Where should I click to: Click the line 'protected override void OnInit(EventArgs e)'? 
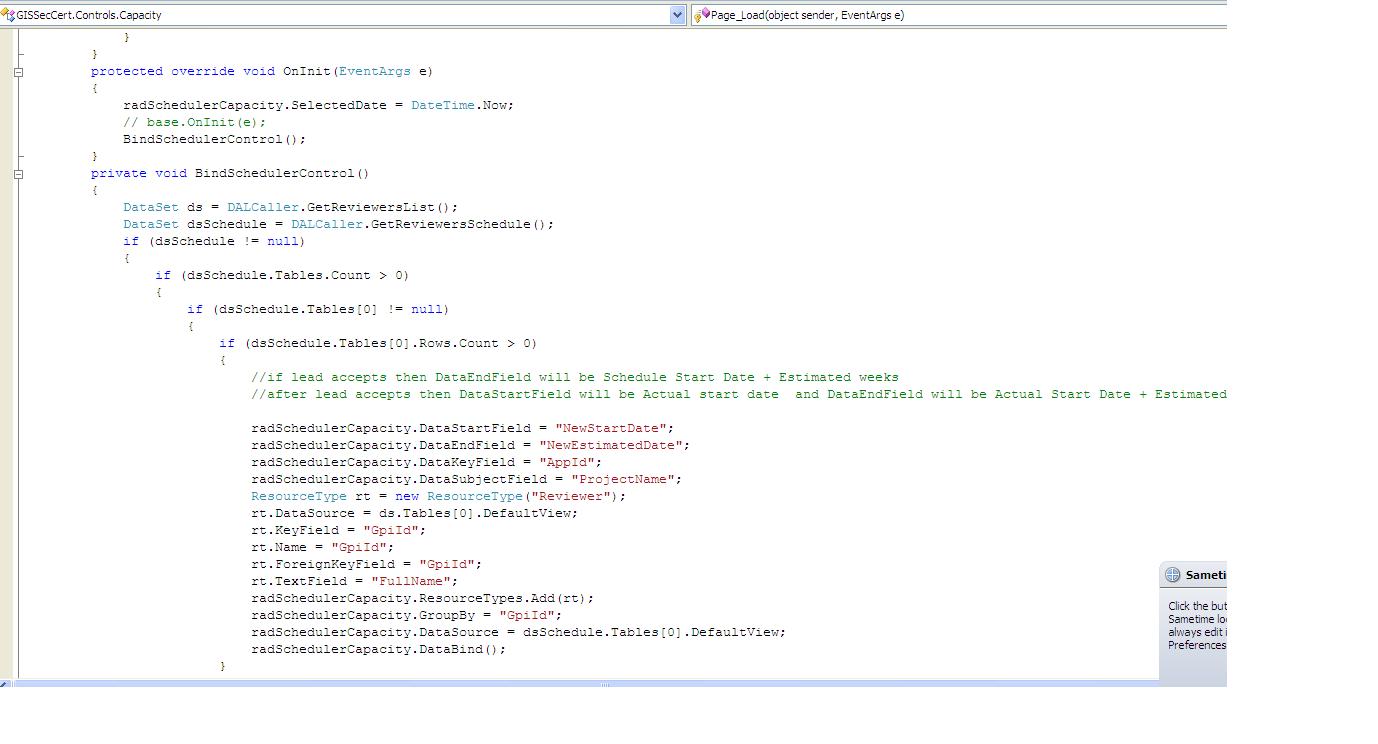261,71
